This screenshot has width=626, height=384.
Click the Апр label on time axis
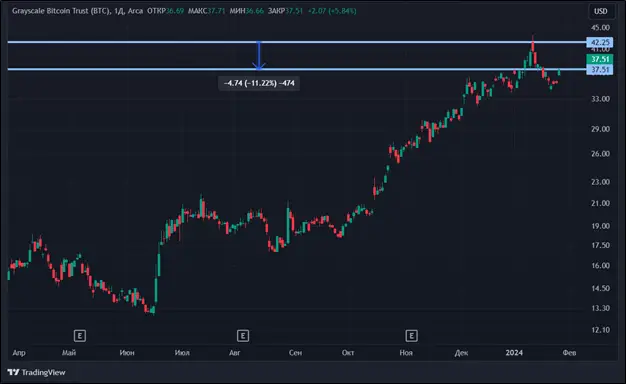tap(19, 353)
